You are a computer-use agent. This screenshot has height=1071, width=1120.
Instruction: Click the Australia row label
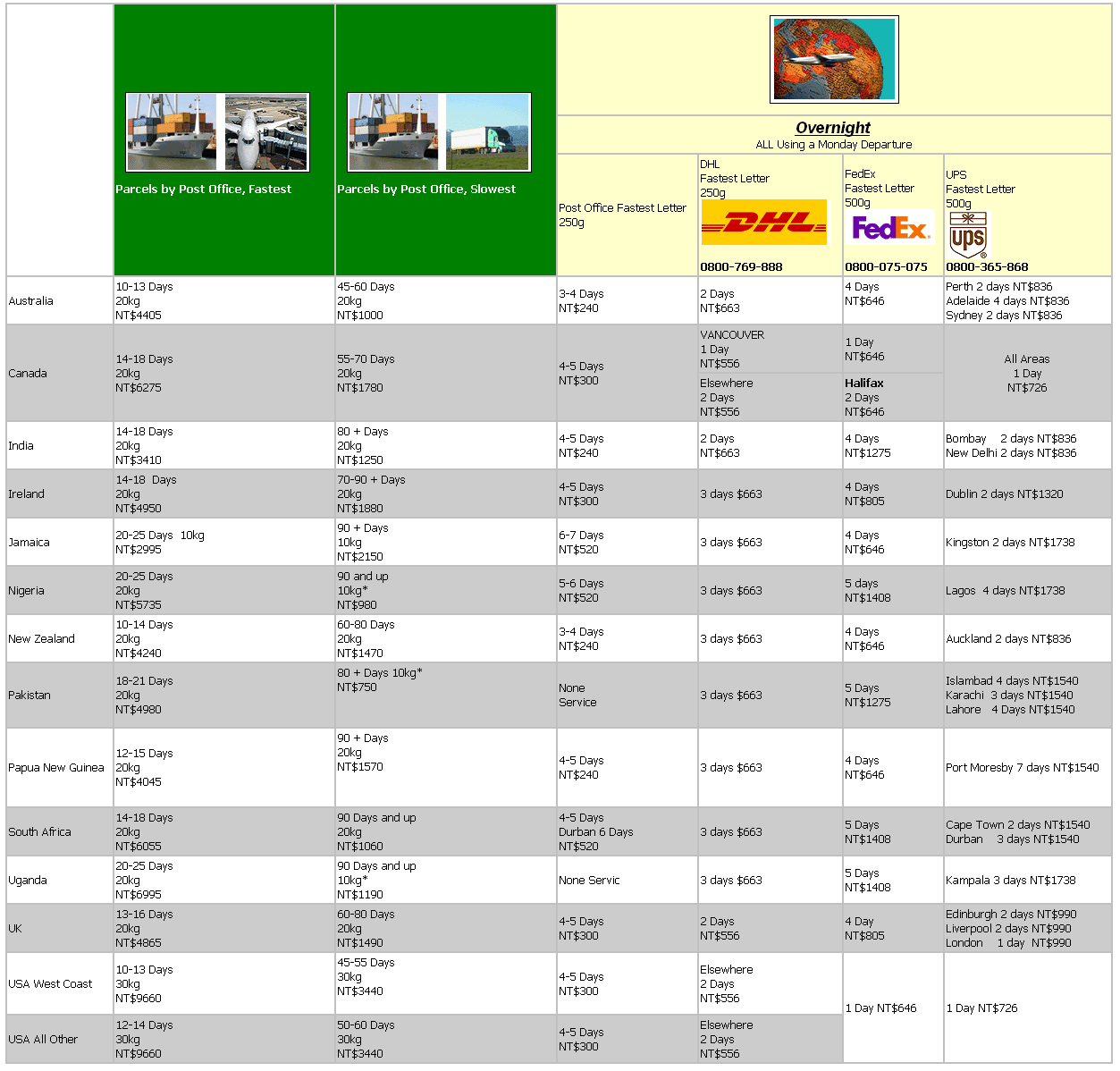[x=31, y=301]
